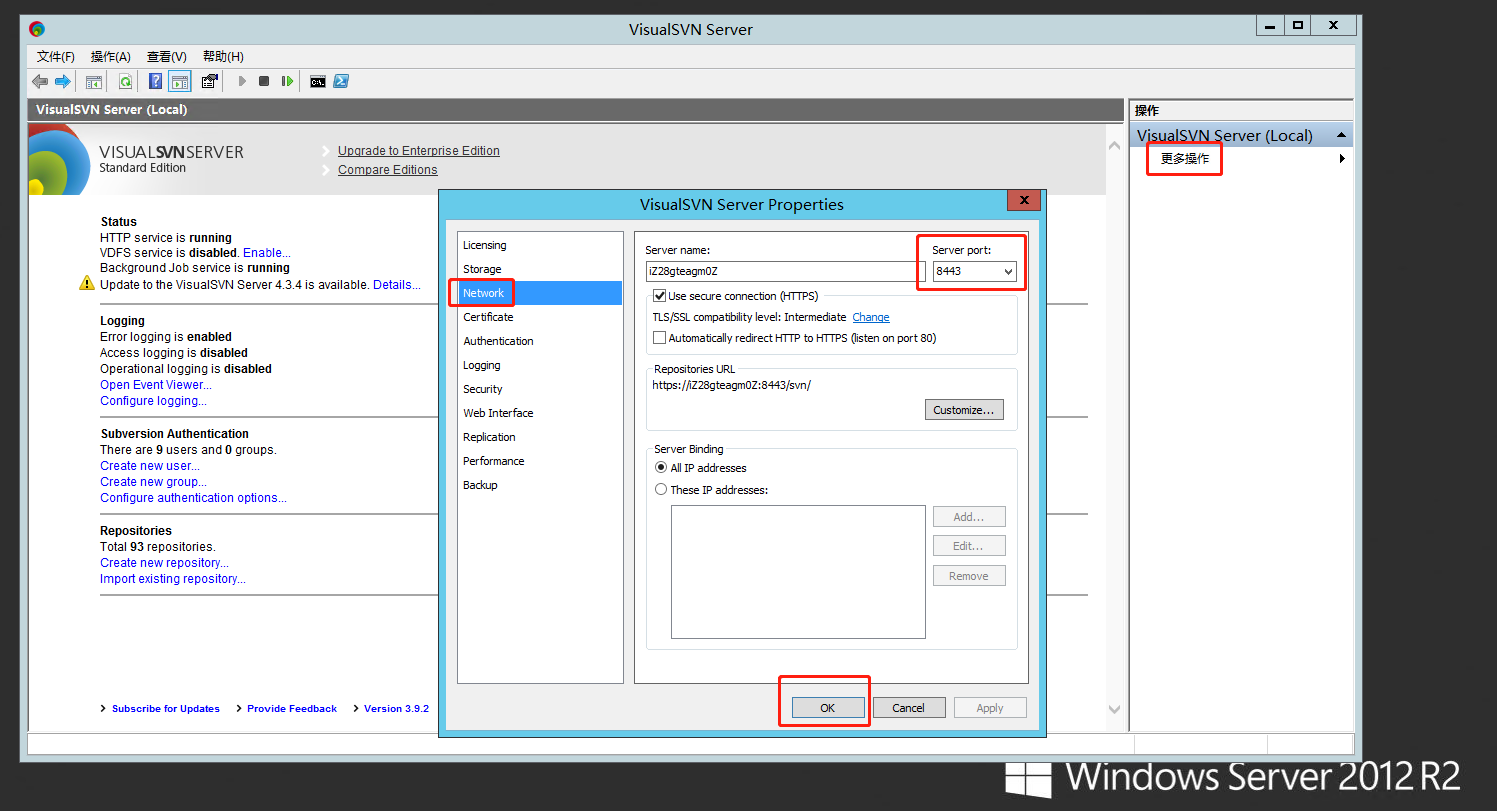The width and height of the screenshot is (1497, 811).
Task: Click Configure logging... link
Action: tap(154, 401)
